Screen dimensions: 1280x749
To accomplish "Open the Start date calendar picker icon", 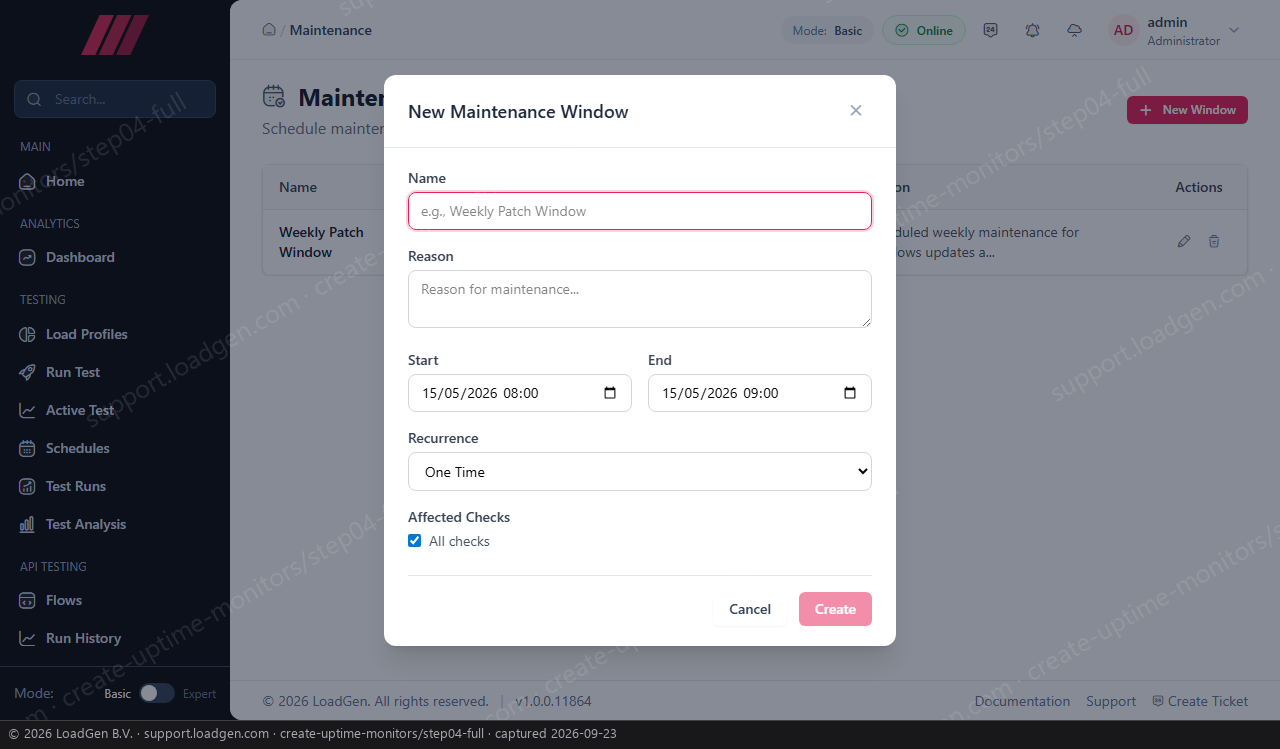I will (x=610, y=393).
